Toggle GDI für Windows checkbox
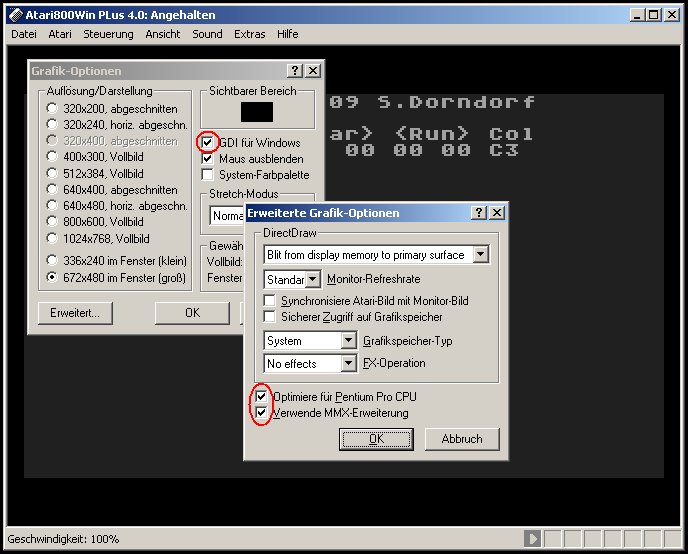This screenshot has width=688, height=554. (x=208, y=142)
